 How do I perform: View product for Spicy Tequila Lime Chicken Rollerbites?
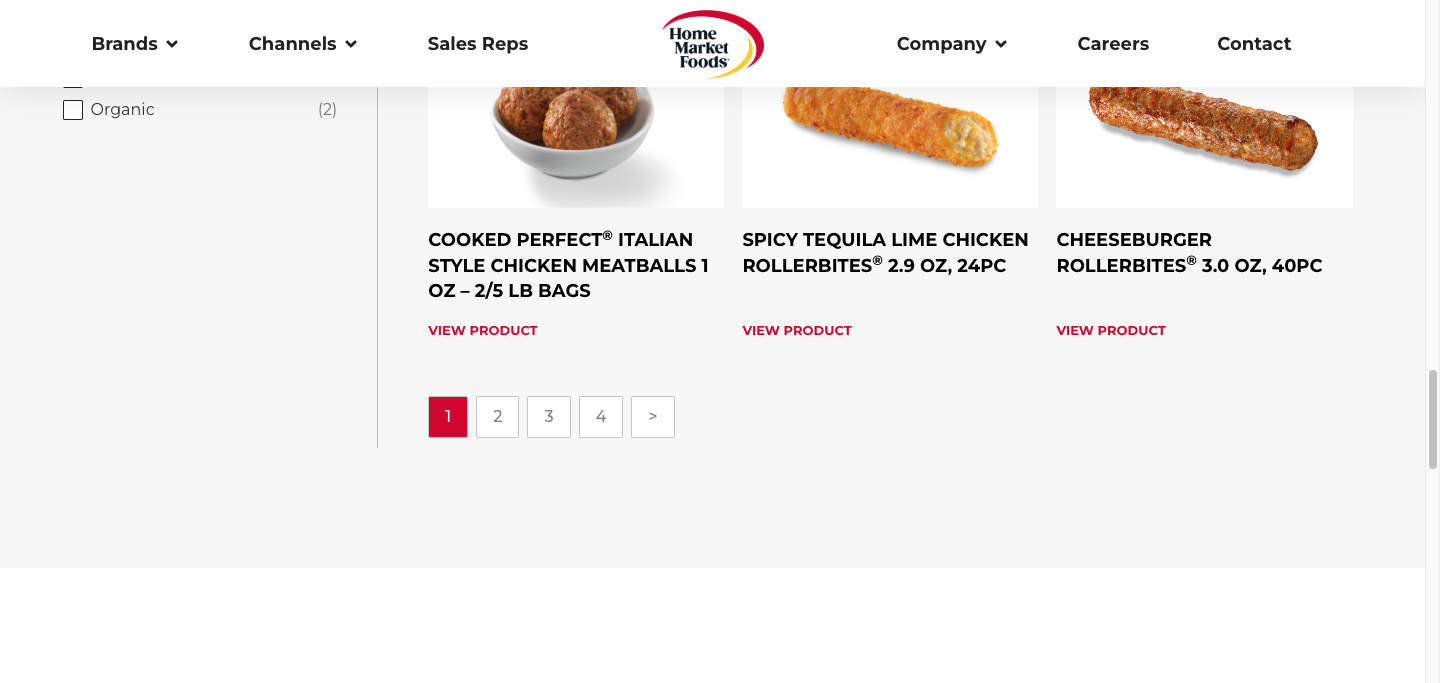[x=797, y=331]
